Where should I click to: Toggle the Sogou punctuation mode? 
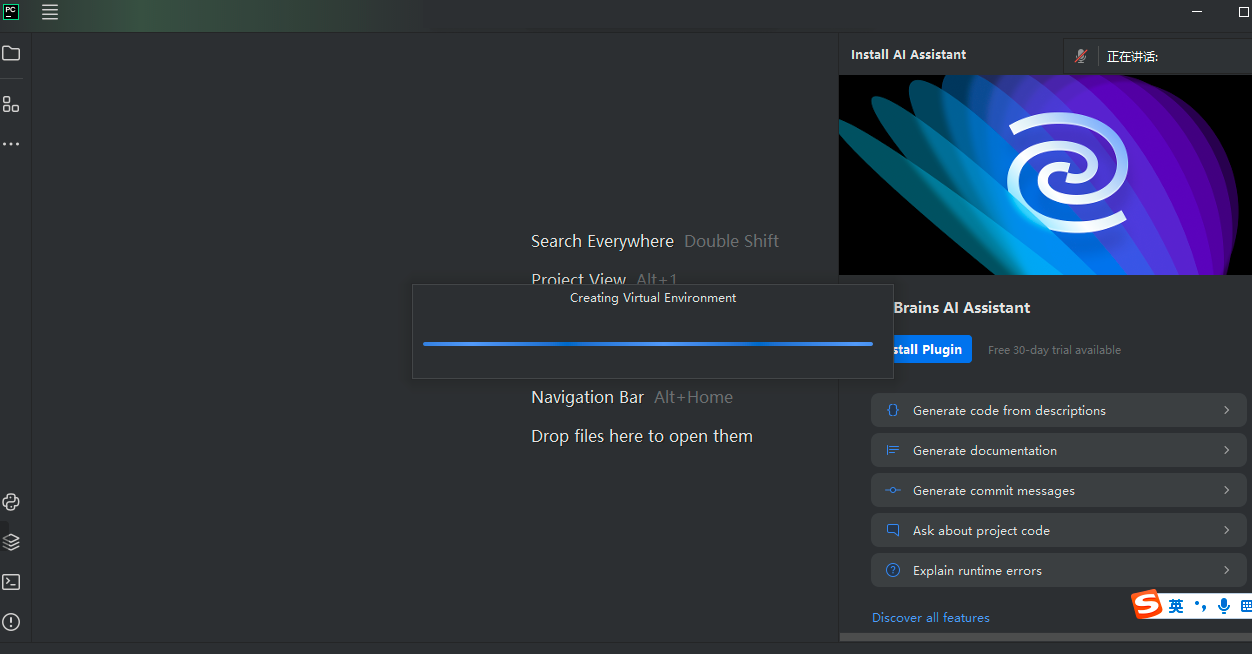(x=1200, y=606)
